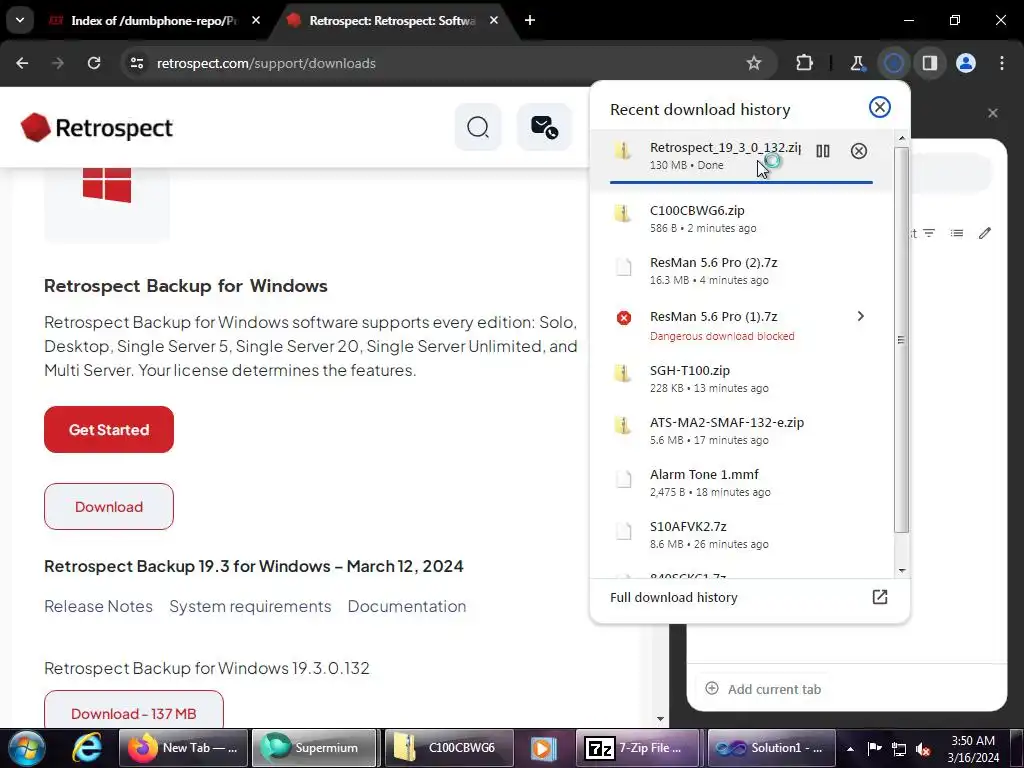Switch side panel list view icon

(x=957, y=233)
